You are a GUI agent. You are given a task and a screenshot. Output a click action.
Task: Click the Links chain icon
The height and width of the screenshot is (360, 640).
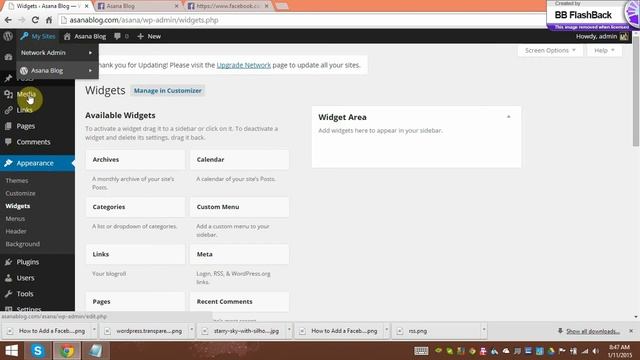tap(8, 110)
